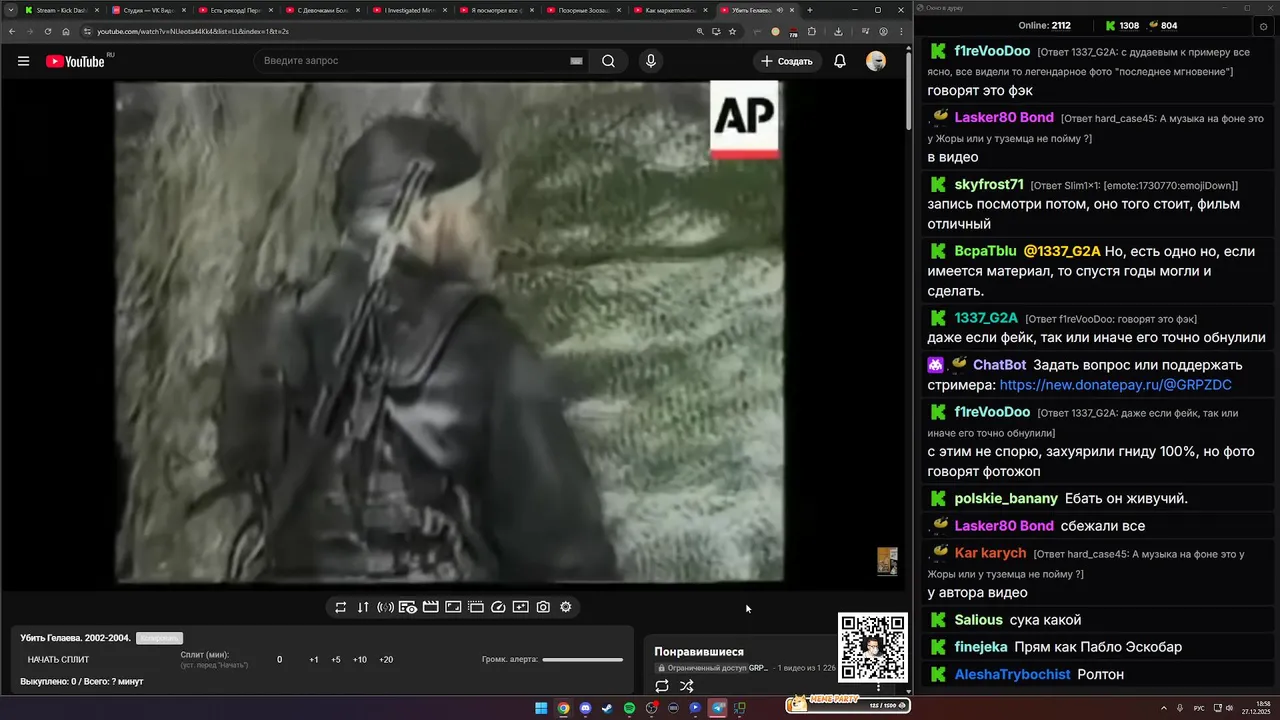
Task: Switch to the I Investigated tab
Action: 410,10
